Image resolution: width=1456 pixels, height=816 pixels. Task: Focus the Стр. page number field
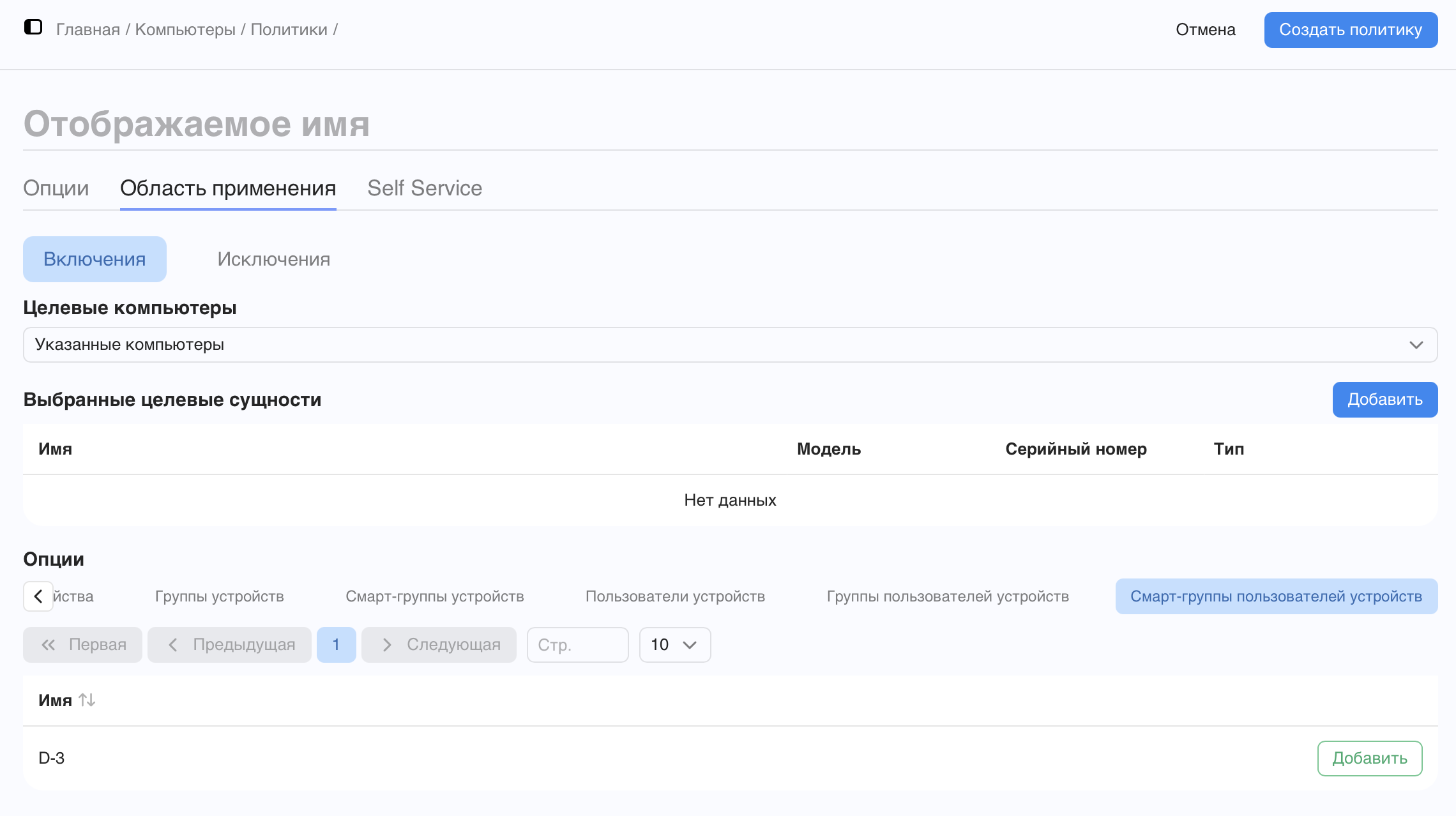click(x=578, y=645)
